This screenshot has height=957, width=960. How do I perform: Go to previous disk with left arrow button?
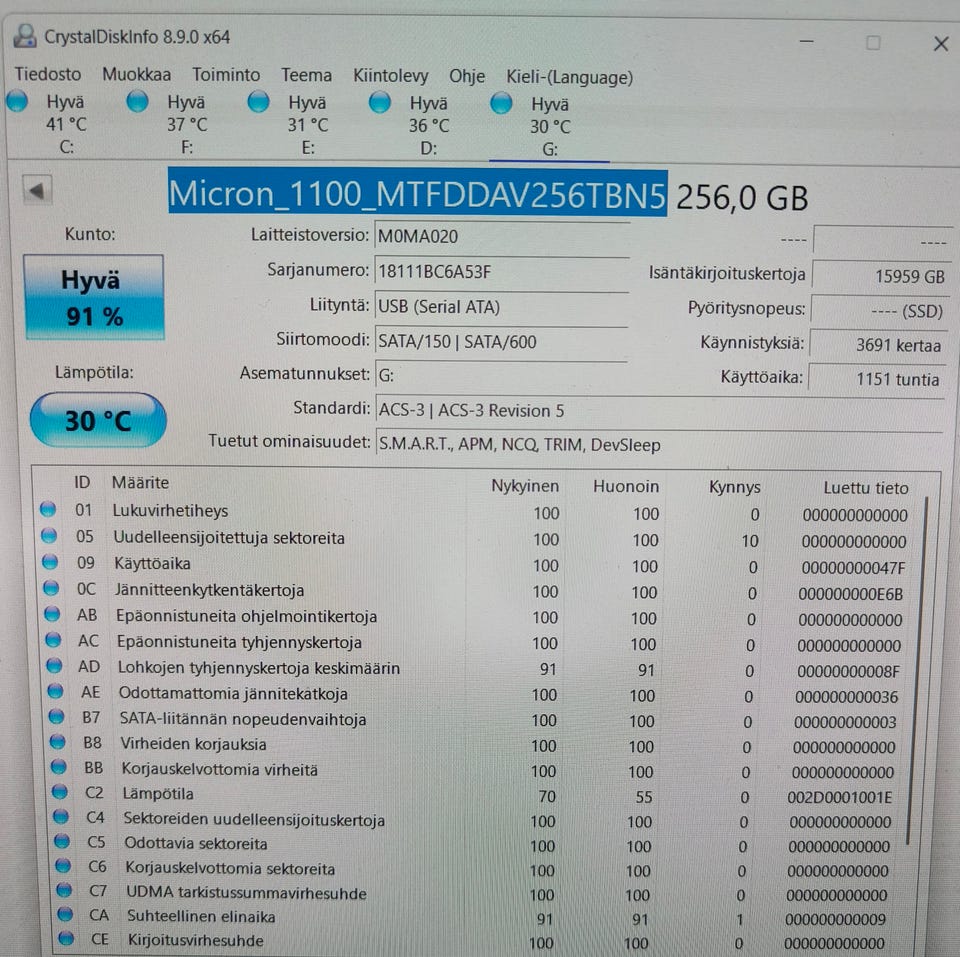[37, 190]
